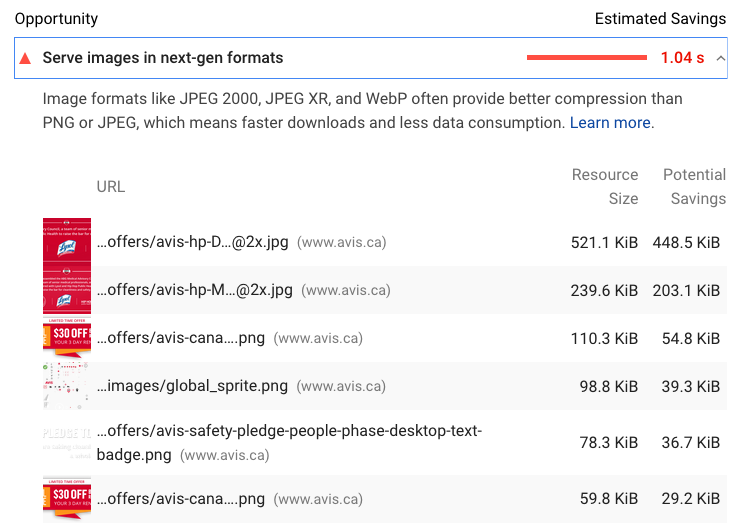
Task: Click the Estimated Savings column header
Action: click(x=660, y=19)
